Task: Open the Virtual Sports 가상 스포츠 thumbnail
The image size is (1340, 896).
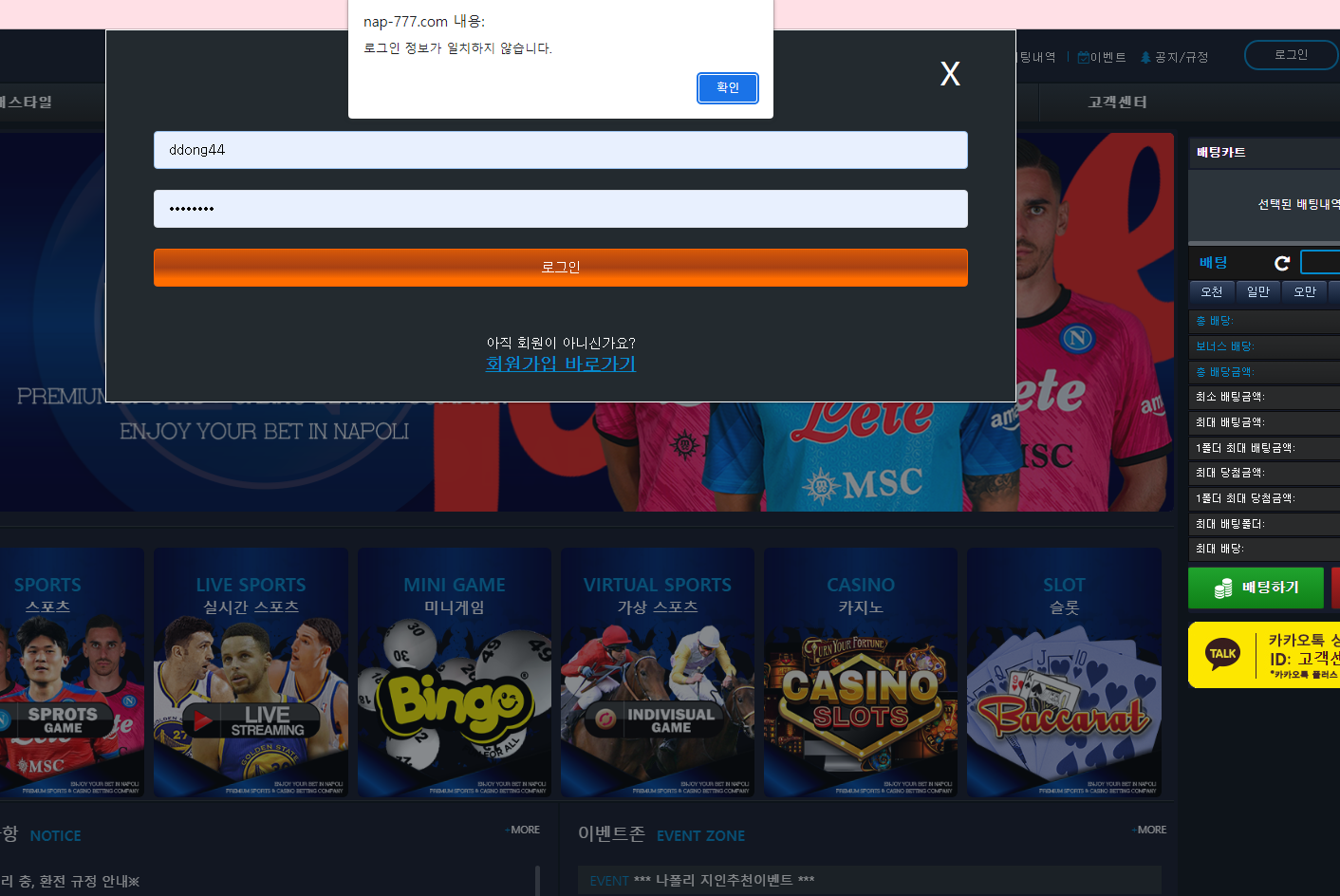Action: coord(658,672)
